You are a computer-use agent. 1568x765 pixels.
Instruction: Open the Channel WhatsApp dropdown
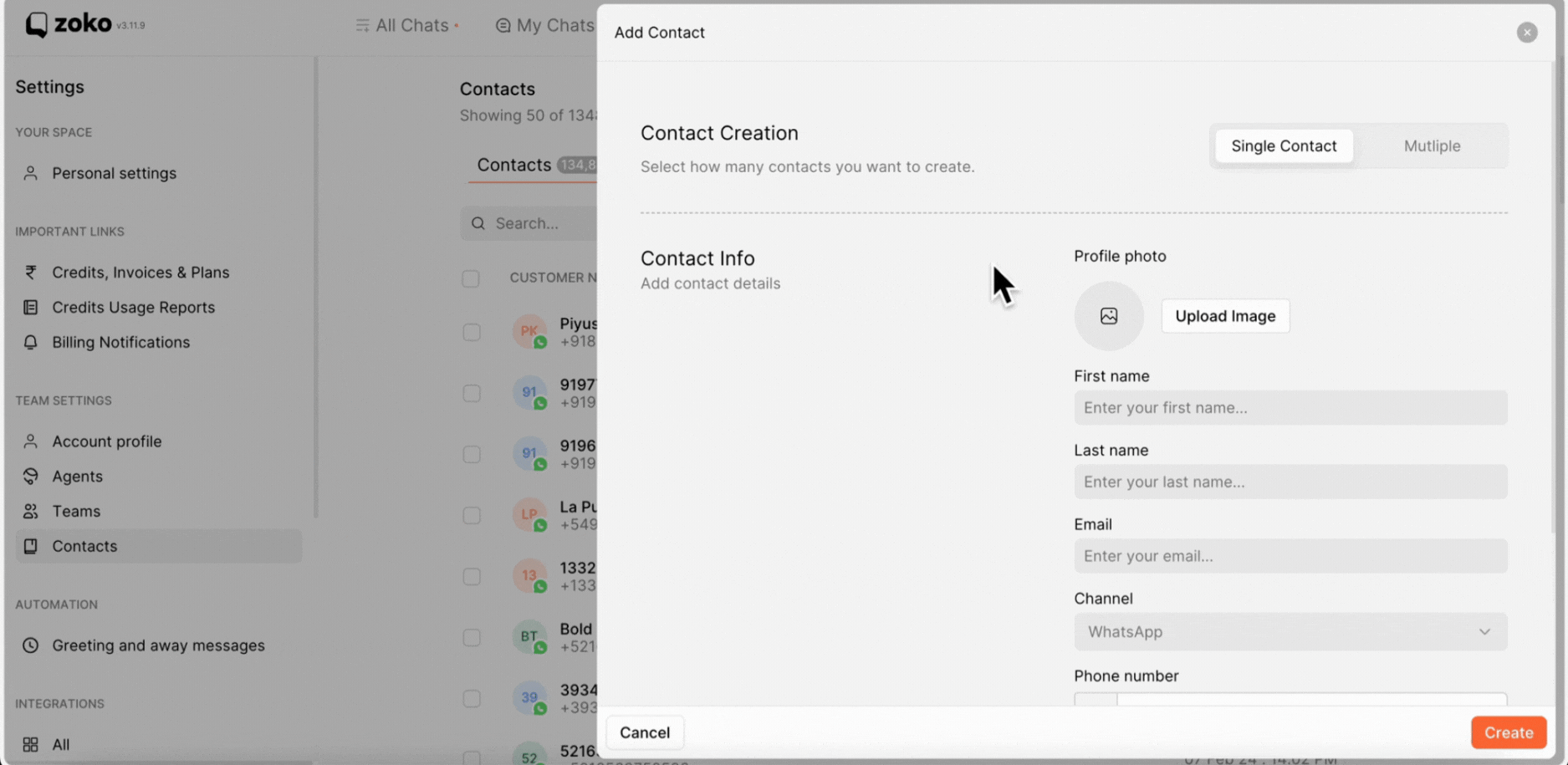click(1290, 632)
